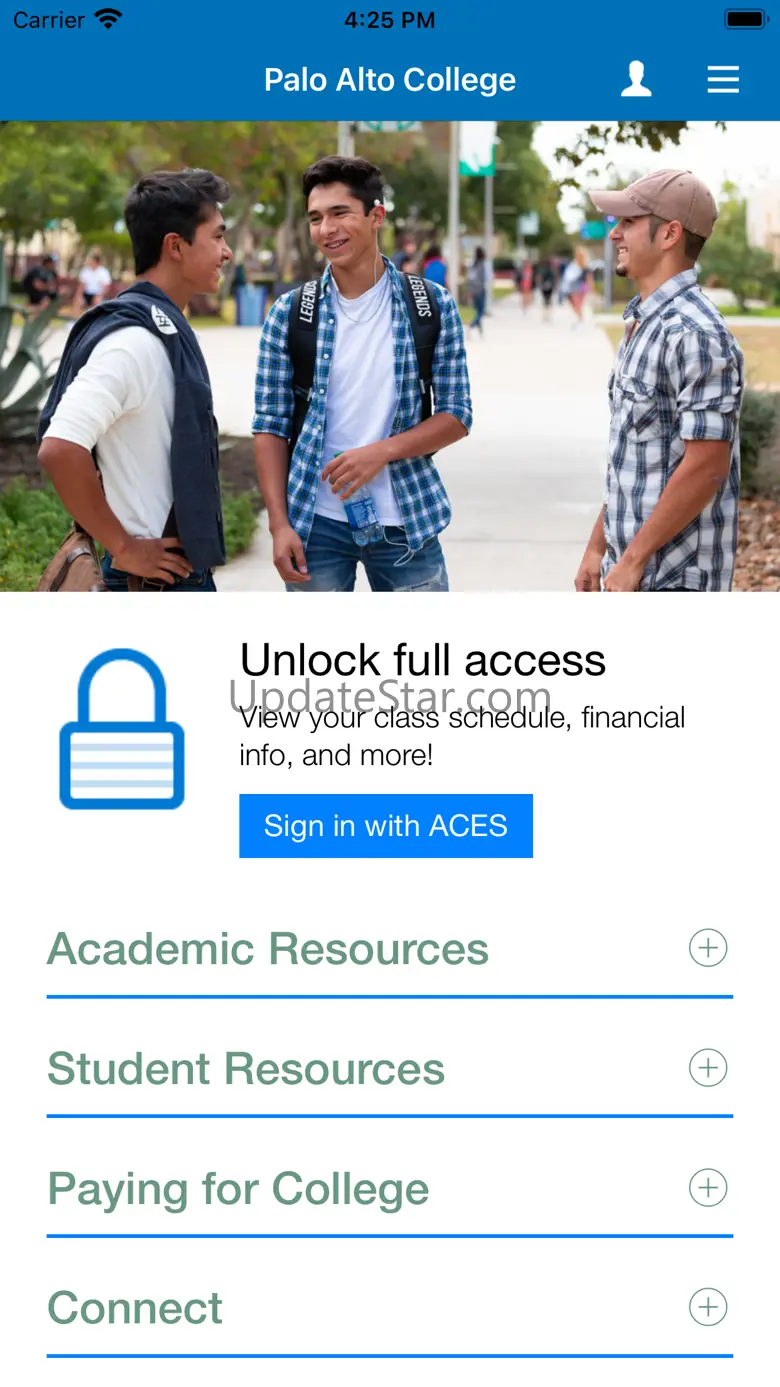Image resolution: width=780 pixels, height=1387 pixels.
Task: Tap the blue padlock icon
Action: point(122,729)
